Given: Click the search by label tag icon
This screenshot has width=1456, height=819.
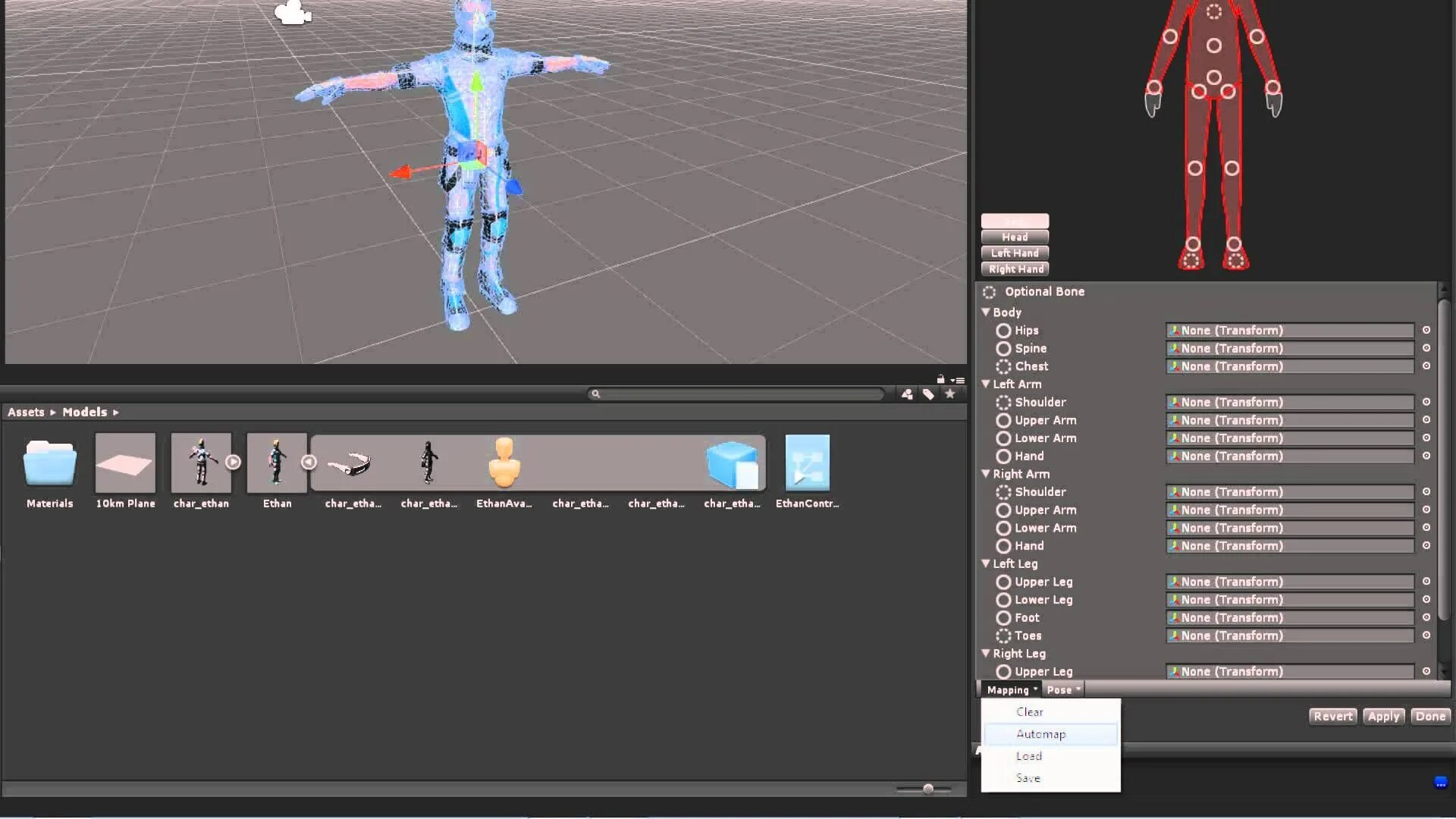Looking at the screenshot, I should pyautogui.click(x=928, y=394).
